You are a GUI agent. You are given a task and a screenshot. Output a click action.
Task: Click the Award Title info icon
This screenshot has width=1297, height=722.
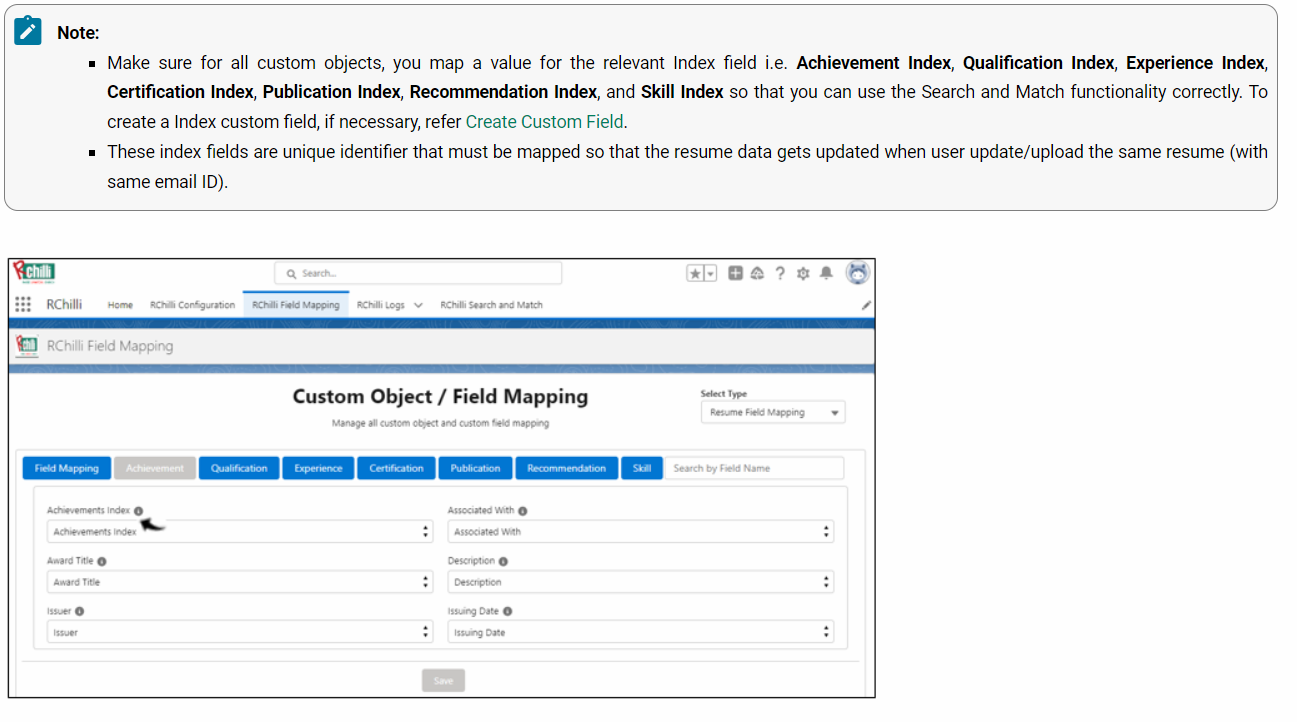pyautogui.click(x=102, y=562)
